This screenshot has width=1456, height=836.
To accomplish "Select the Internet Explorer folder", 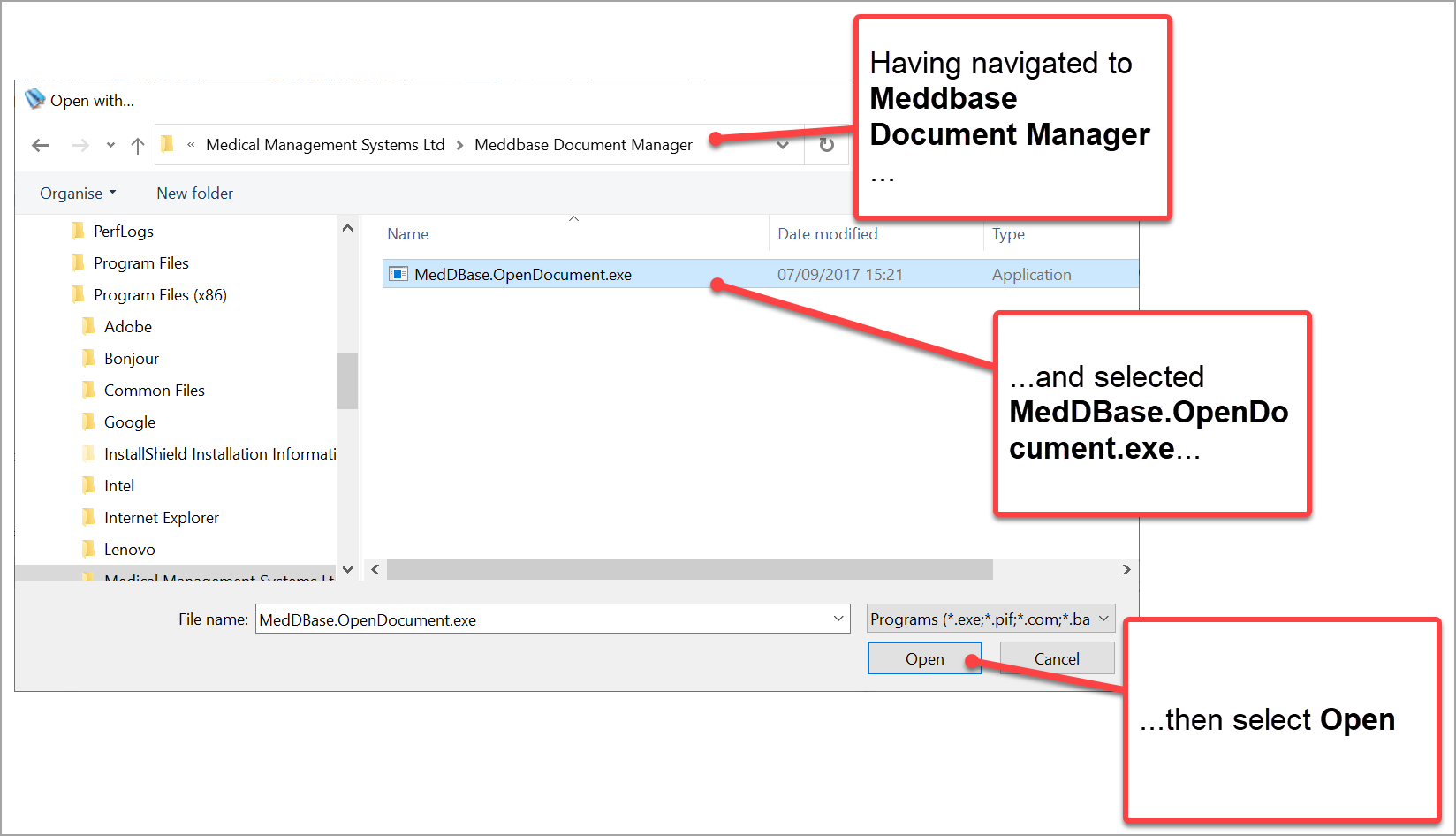I will (x=162, y=518).
